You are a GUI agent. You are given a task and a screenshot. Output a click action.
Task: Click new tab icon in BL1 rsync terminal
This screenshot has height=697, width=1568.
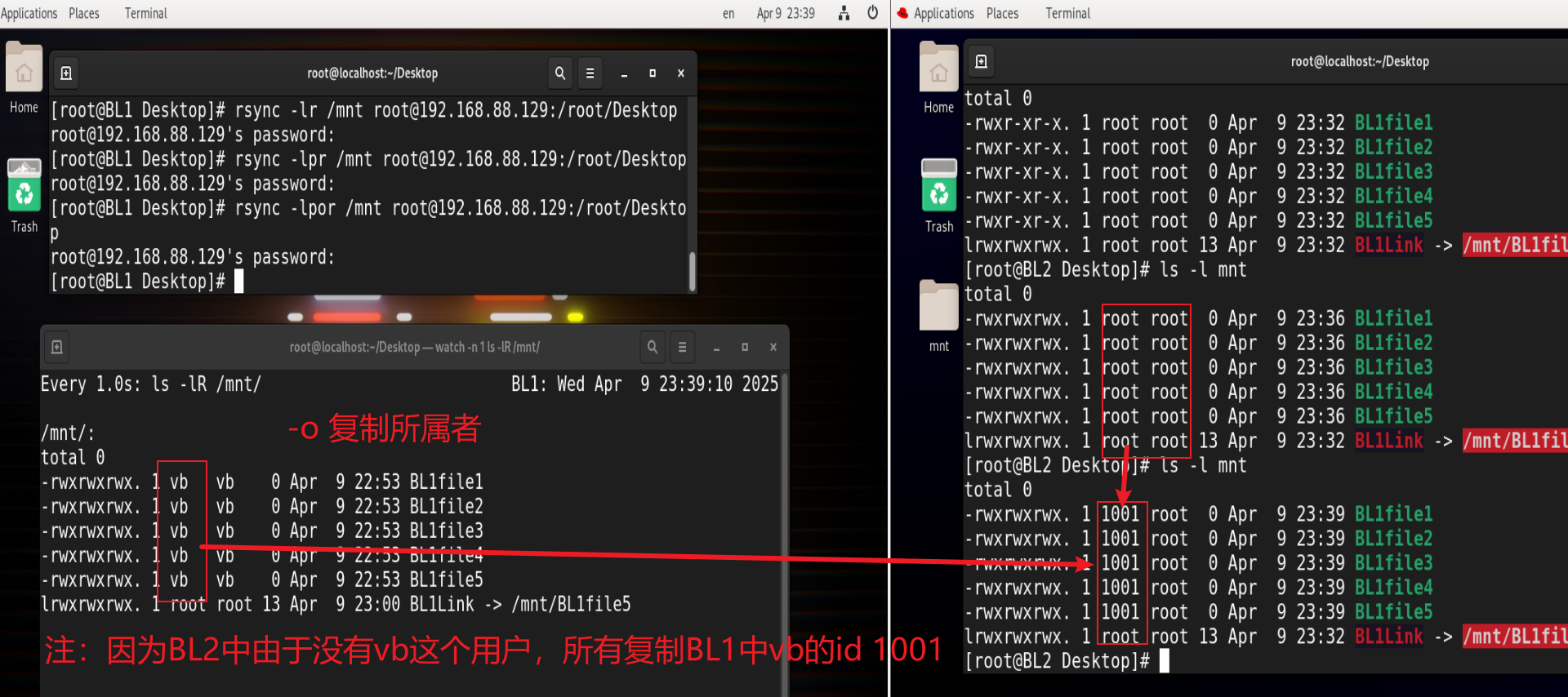pyautogui.click(x=66, y=73)
